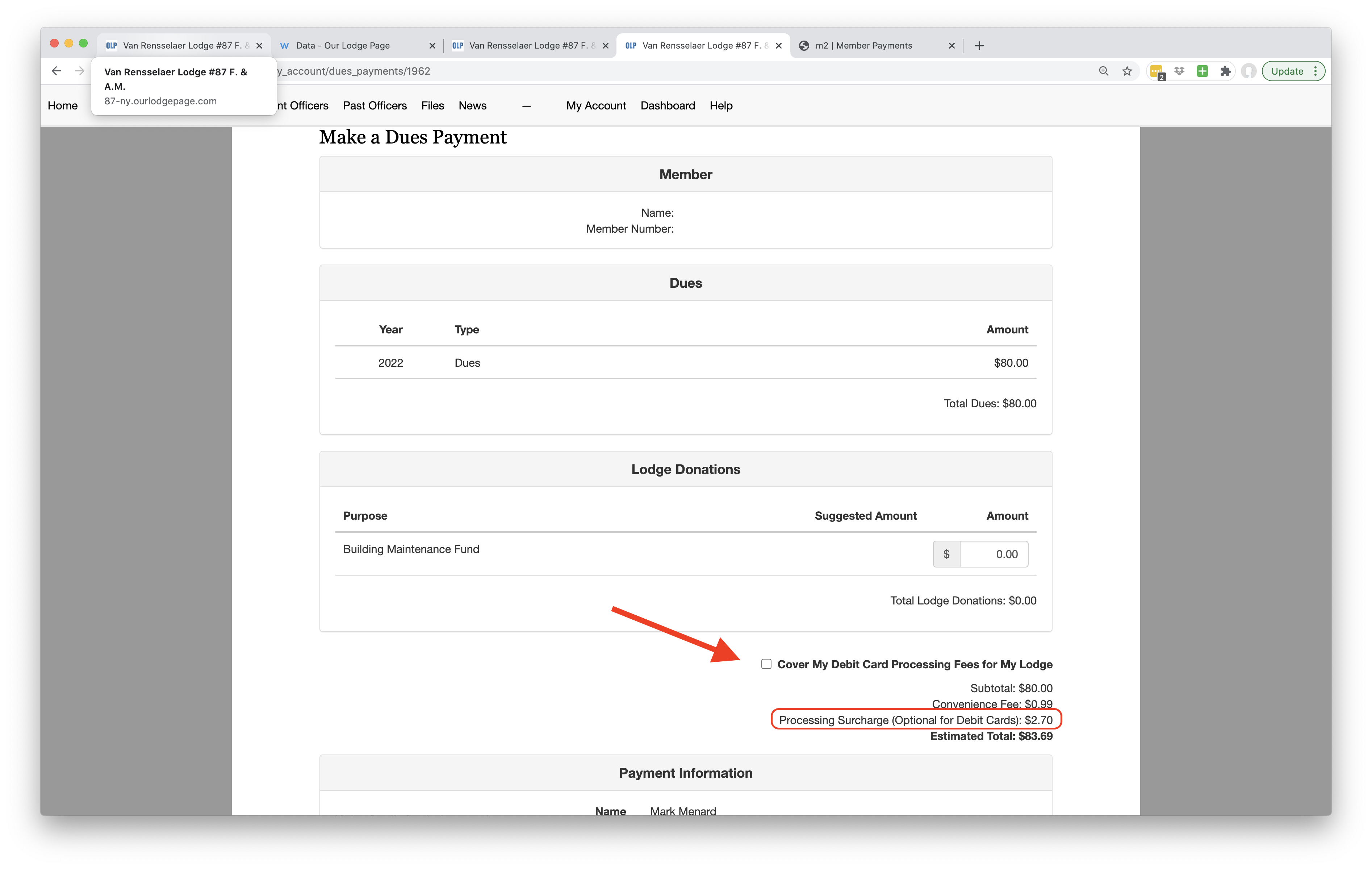This screenshot has width=1372, height=869.
Task: Open the Past Officers menu item
Action: 375,105
